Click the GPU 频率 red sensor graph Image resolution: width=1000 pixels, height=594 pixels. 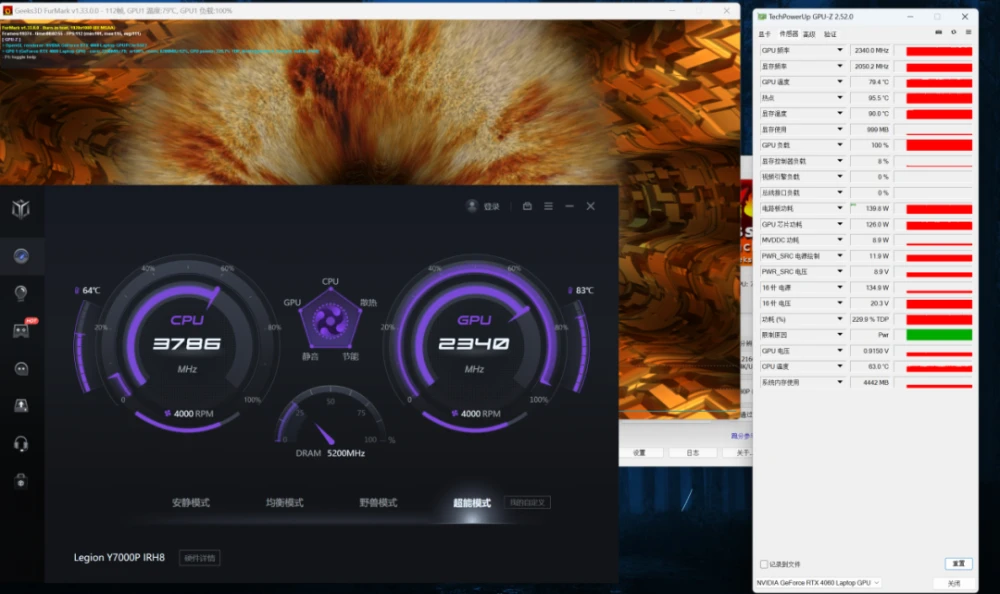tap(939, 50)
